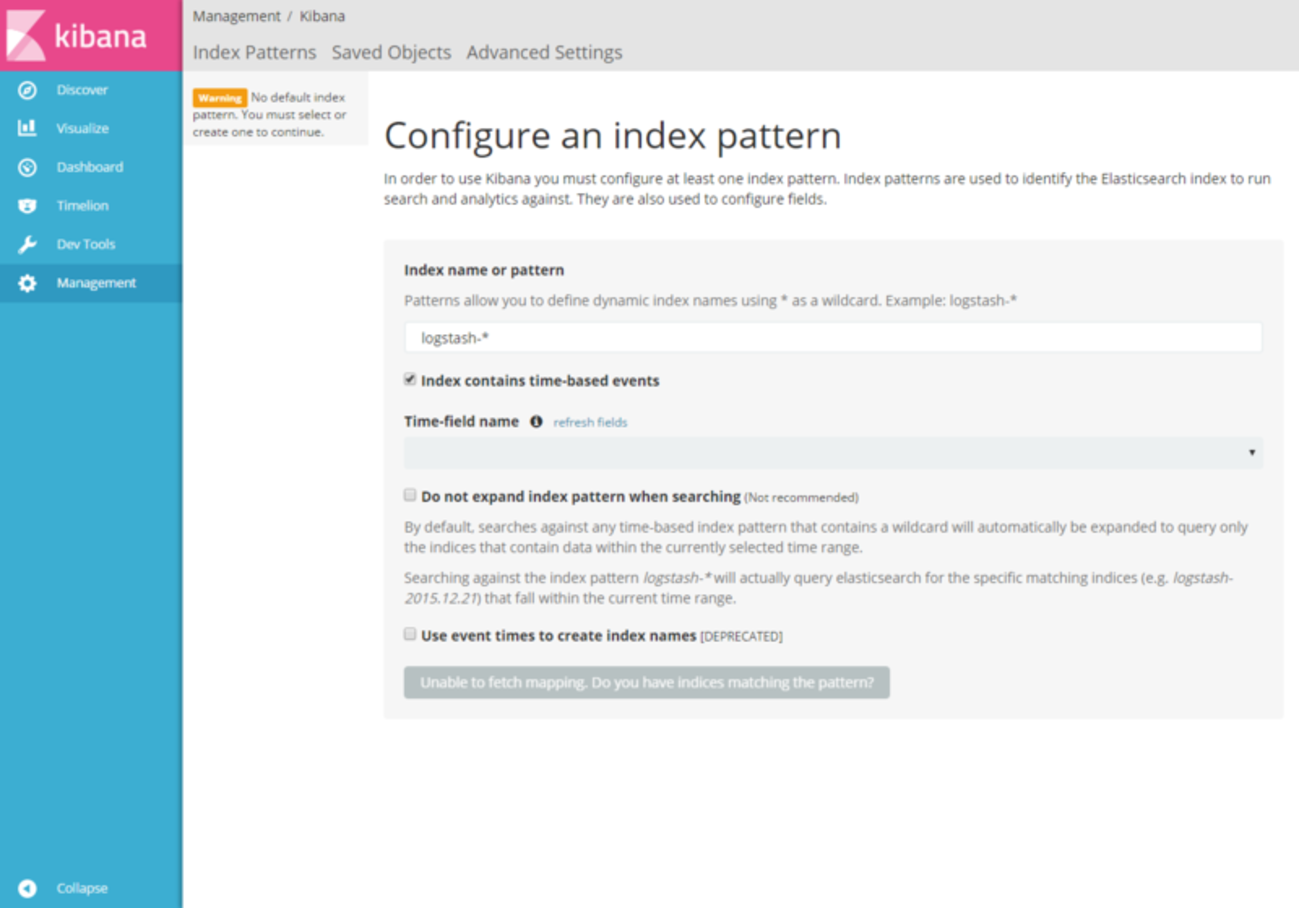Open Dashboard via the gauge icon
Screen dimensions: 1299x908
[27, 167]
